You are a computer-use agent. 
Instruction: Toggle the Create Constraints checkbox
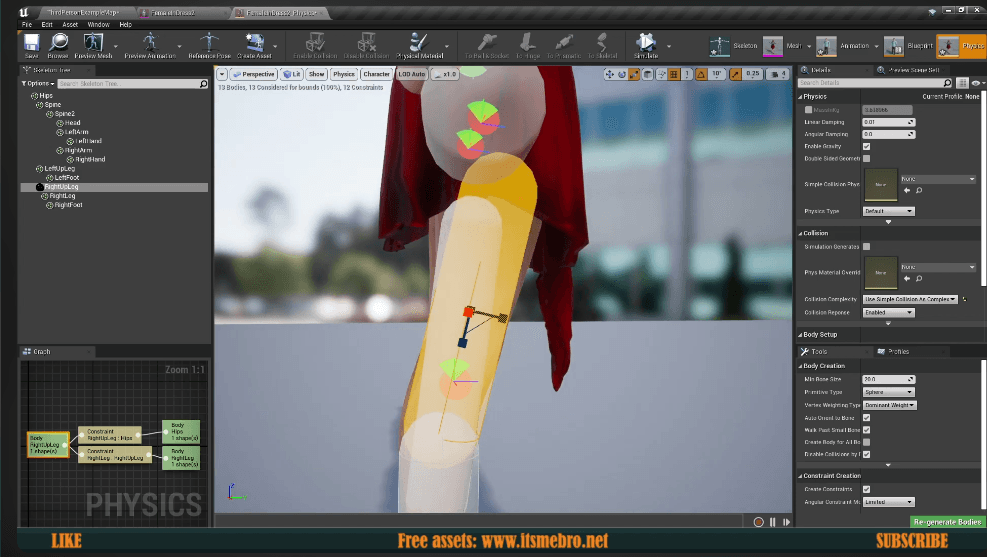[x=866, y=489]
